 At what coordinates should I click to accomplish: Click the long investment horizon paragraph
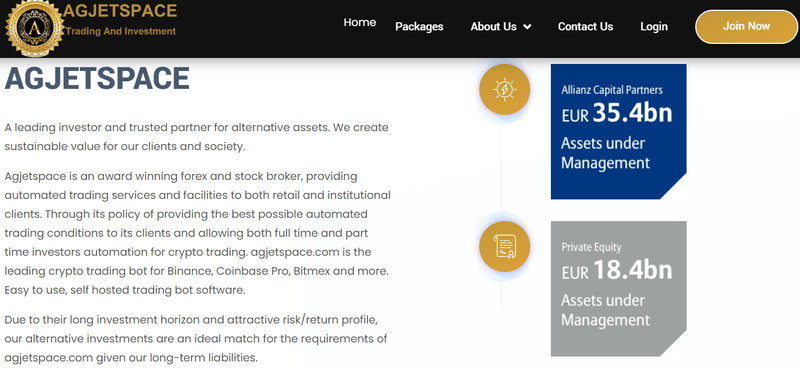(196, 338)
